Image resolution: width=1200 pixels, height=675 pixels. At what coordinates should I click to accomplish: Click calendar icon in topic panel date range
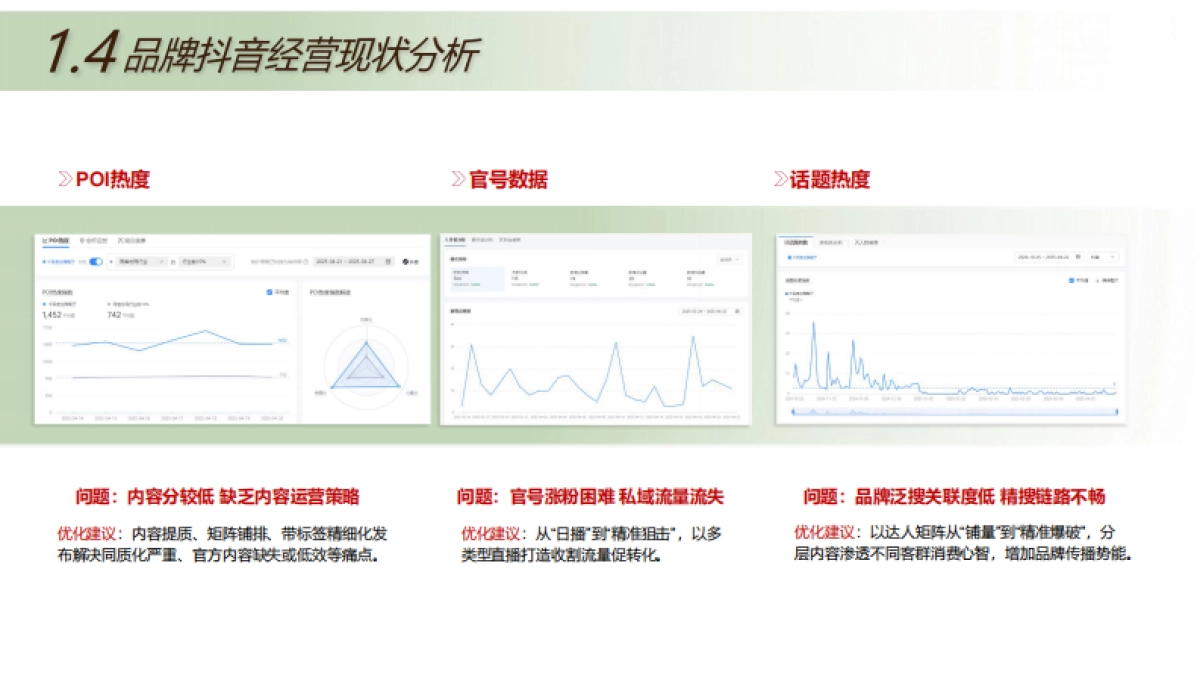pos(1077,257)
